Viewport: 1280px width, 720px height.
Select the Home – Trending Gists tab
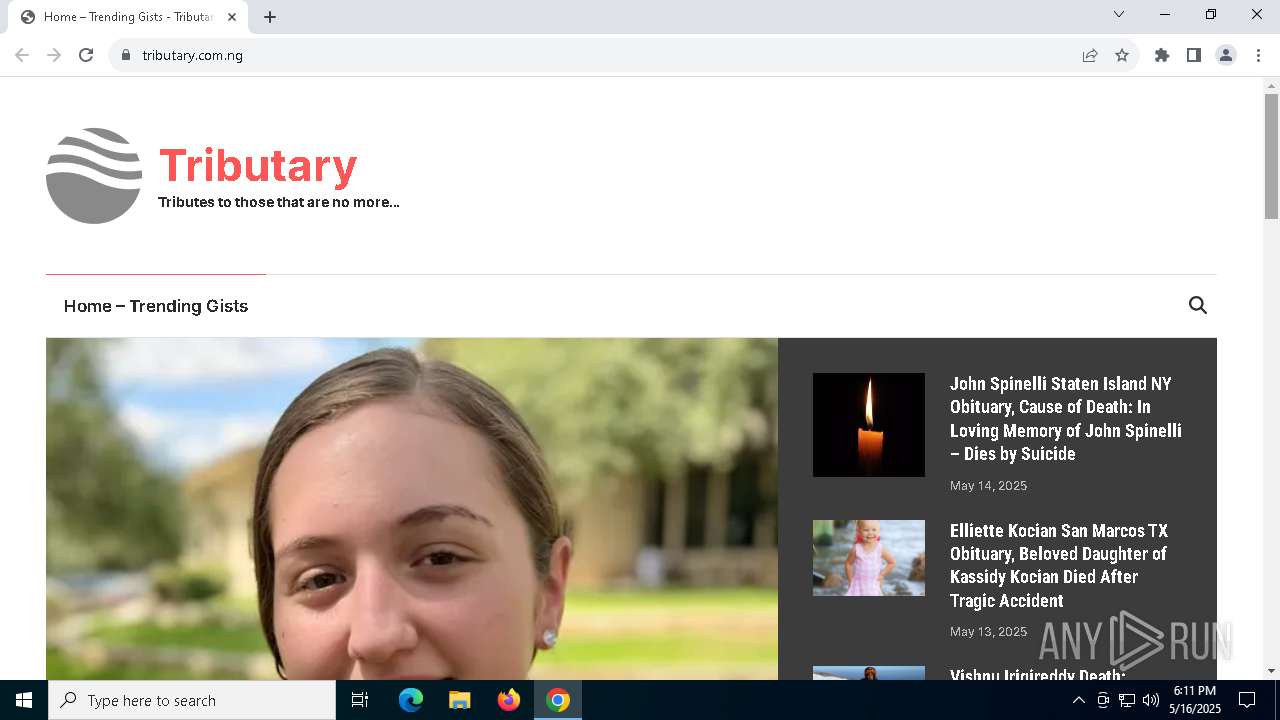tap(128, 17)
